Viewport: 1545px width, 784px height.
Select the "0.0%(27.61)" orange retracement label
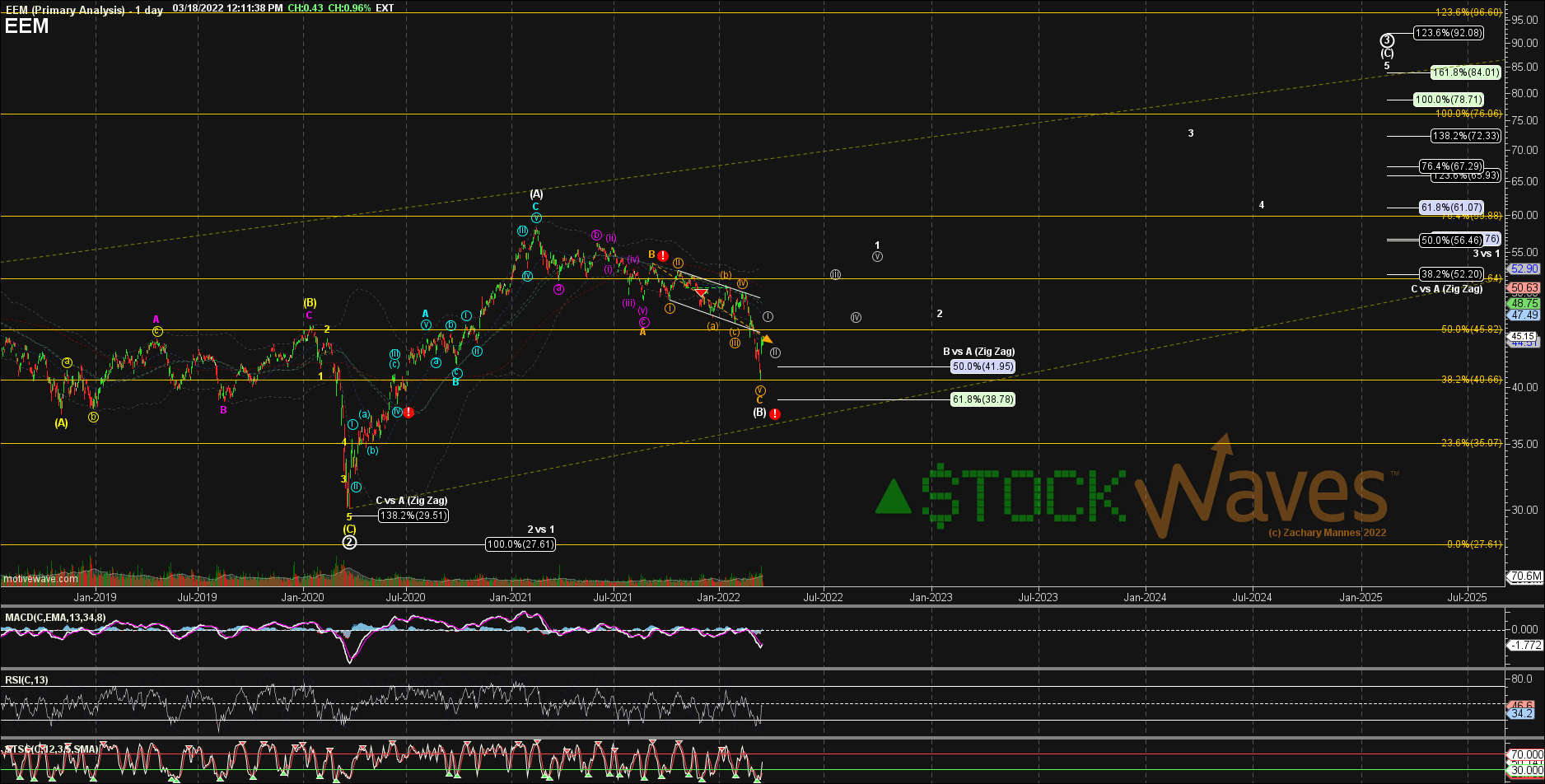click(1474, 544)
